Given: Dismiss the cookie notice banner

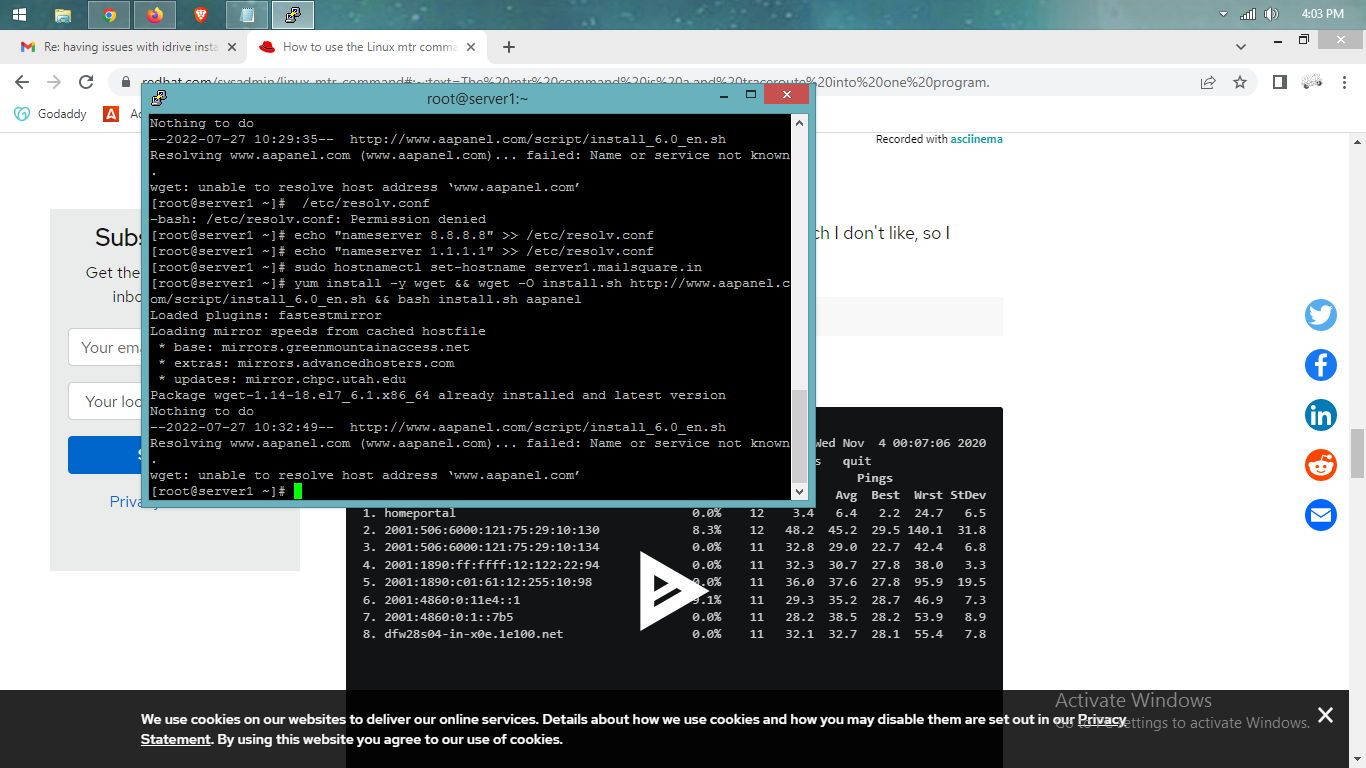Looking at the screenshot, I should point(1325,715).
